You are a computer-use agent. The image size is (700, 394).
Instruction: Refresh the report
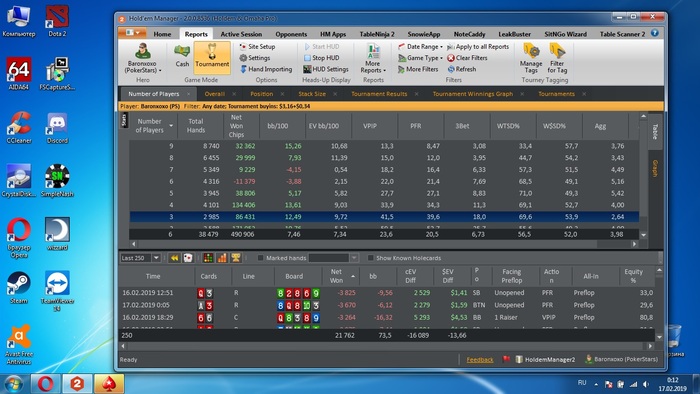[x=462, y=69]
